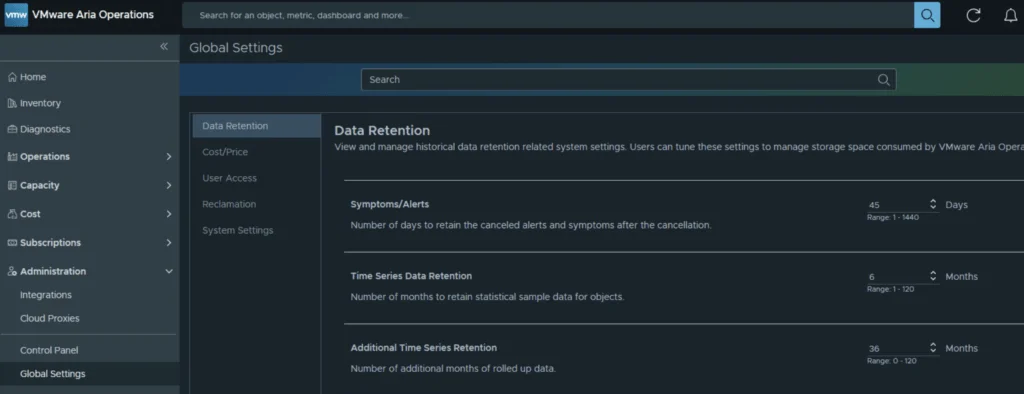
Task: Select the Data Retention tab
Action: pyautogui.click(x=257, y=126)
